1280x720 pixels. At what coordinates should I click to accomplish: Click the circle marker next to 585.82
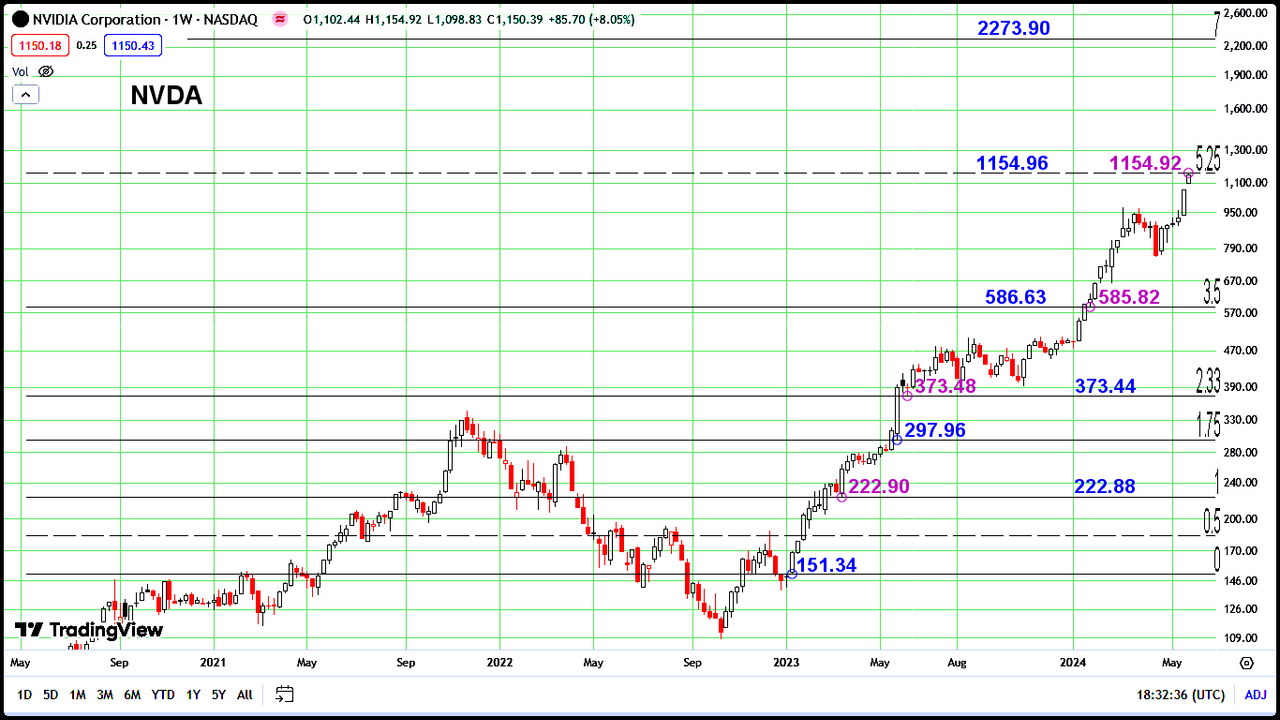[1090, 307]
